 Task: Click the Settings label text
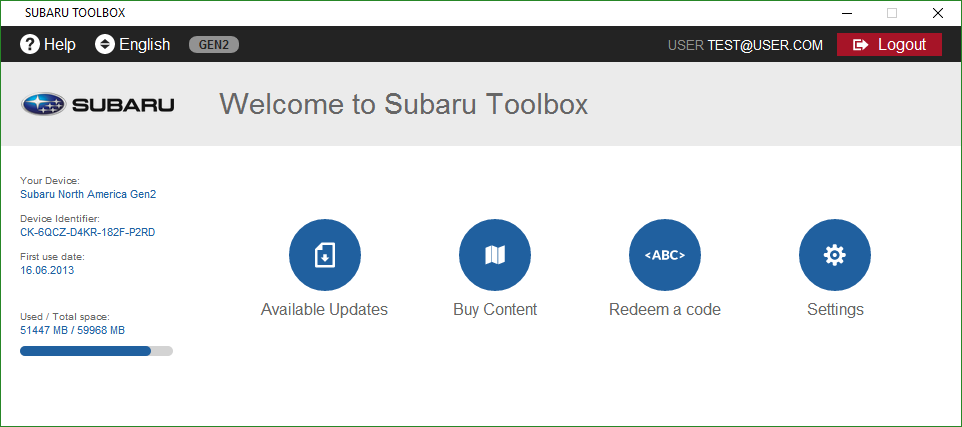[x=835, y=309]
